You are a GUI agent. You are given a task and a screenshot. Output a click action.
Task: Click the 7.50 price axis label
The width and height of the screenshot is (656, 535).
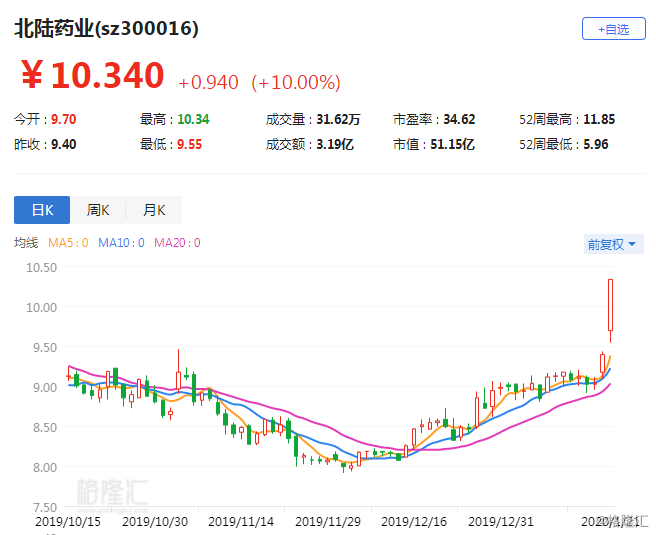(45, 507)
